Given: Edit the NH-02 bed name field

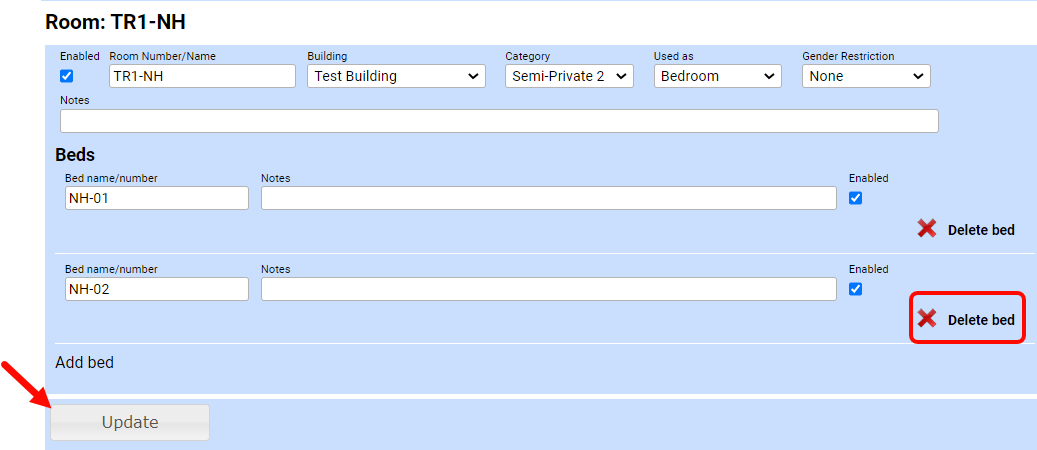Looking at the screenshot, I should pyautogui.click(x=156, y=289).
